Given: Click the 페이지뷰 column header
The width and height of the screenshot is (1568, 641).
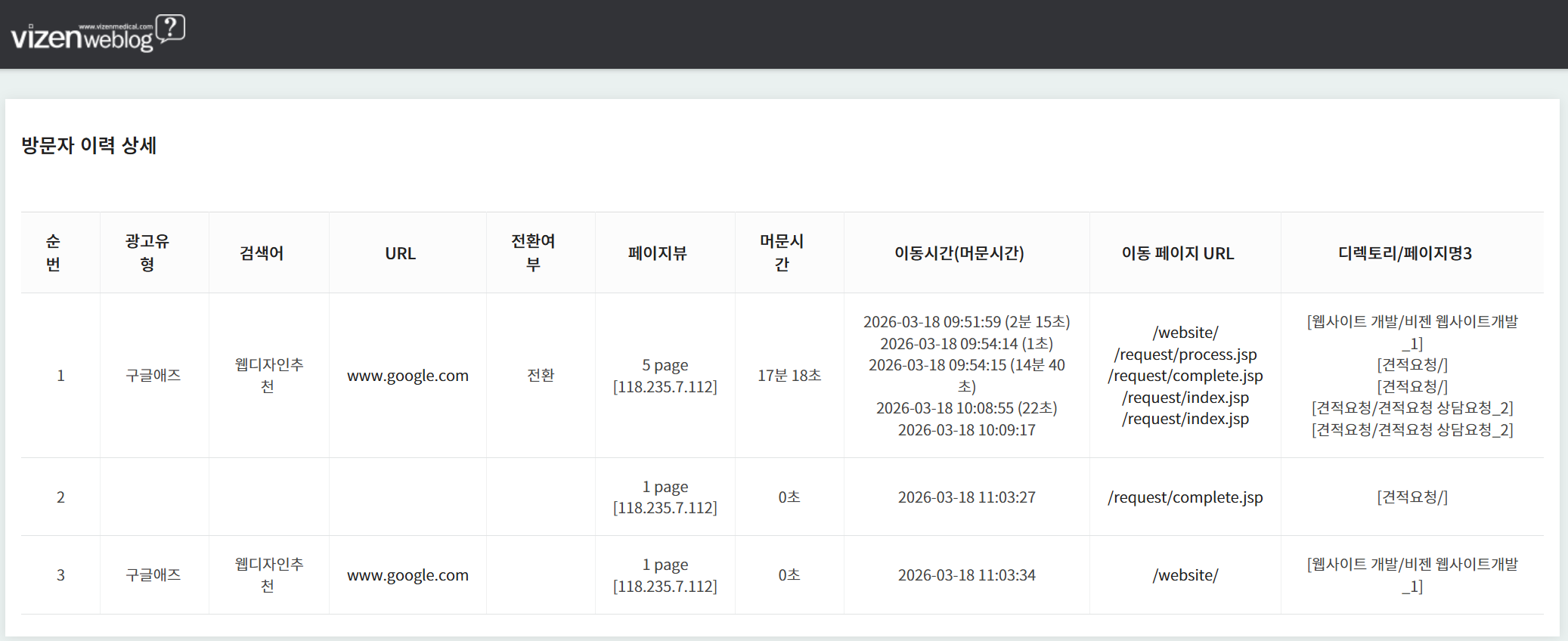Looking at the screenshot, I should click(657, 253).
